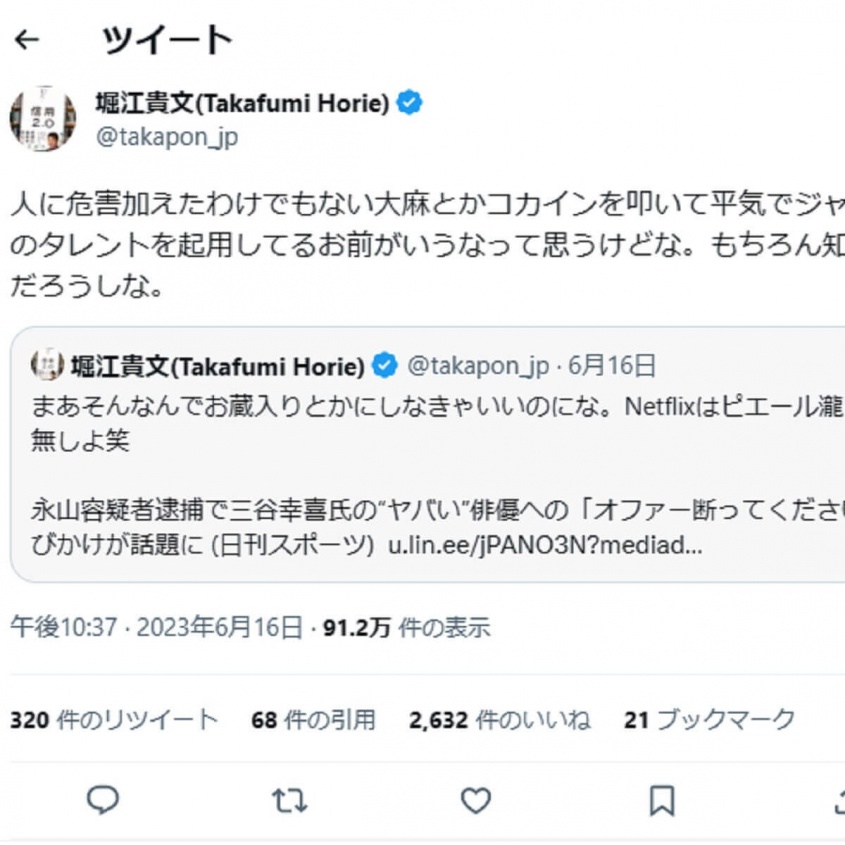The image size is (845, 845).
Task: View the 320 件のリツイート list
Action: (x=114, y=719)
